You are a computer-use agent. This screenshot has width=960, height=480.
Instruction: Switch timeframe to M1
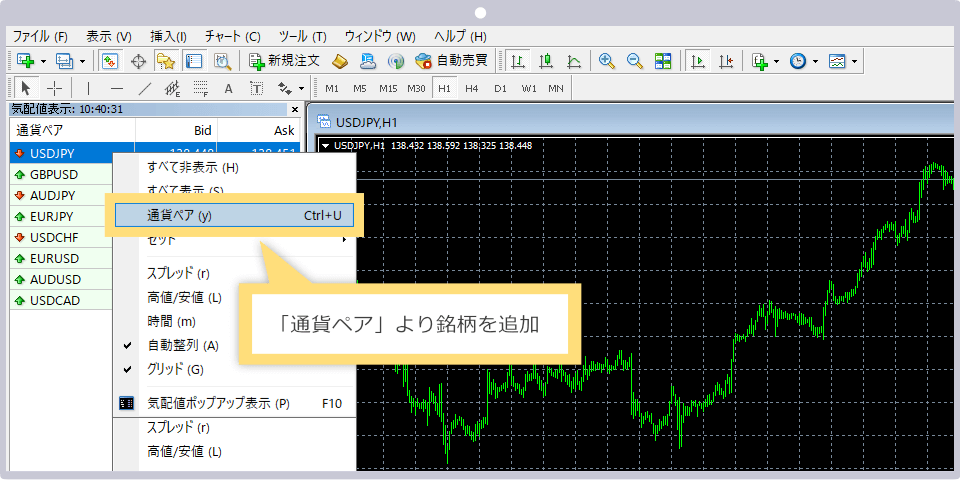(332, 88)
